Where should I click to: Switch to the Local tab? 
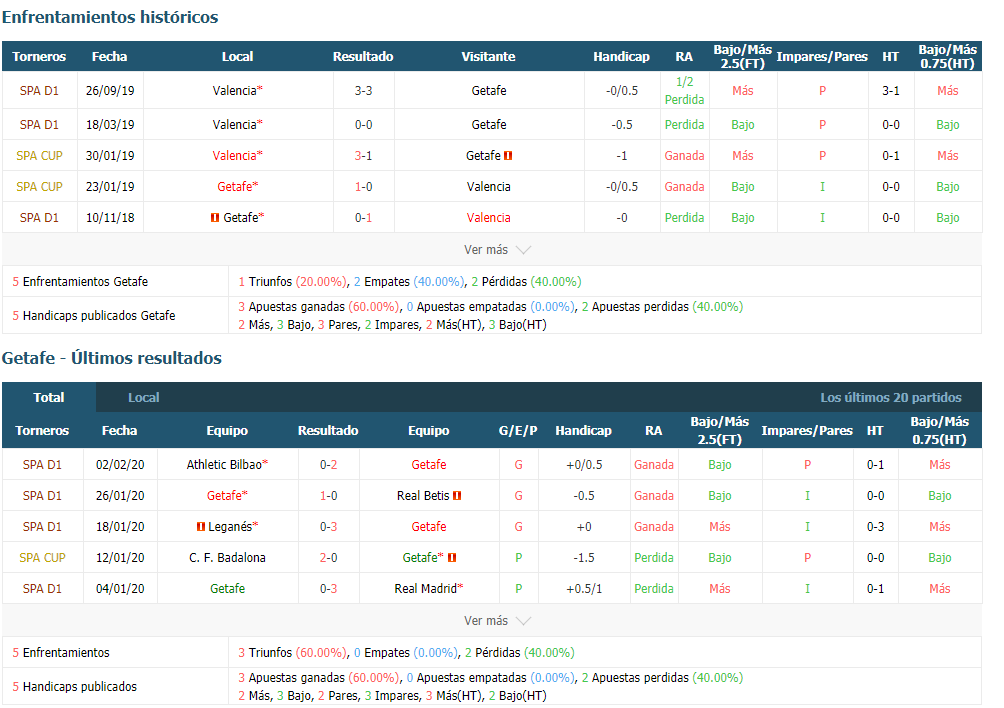point(143,398)
